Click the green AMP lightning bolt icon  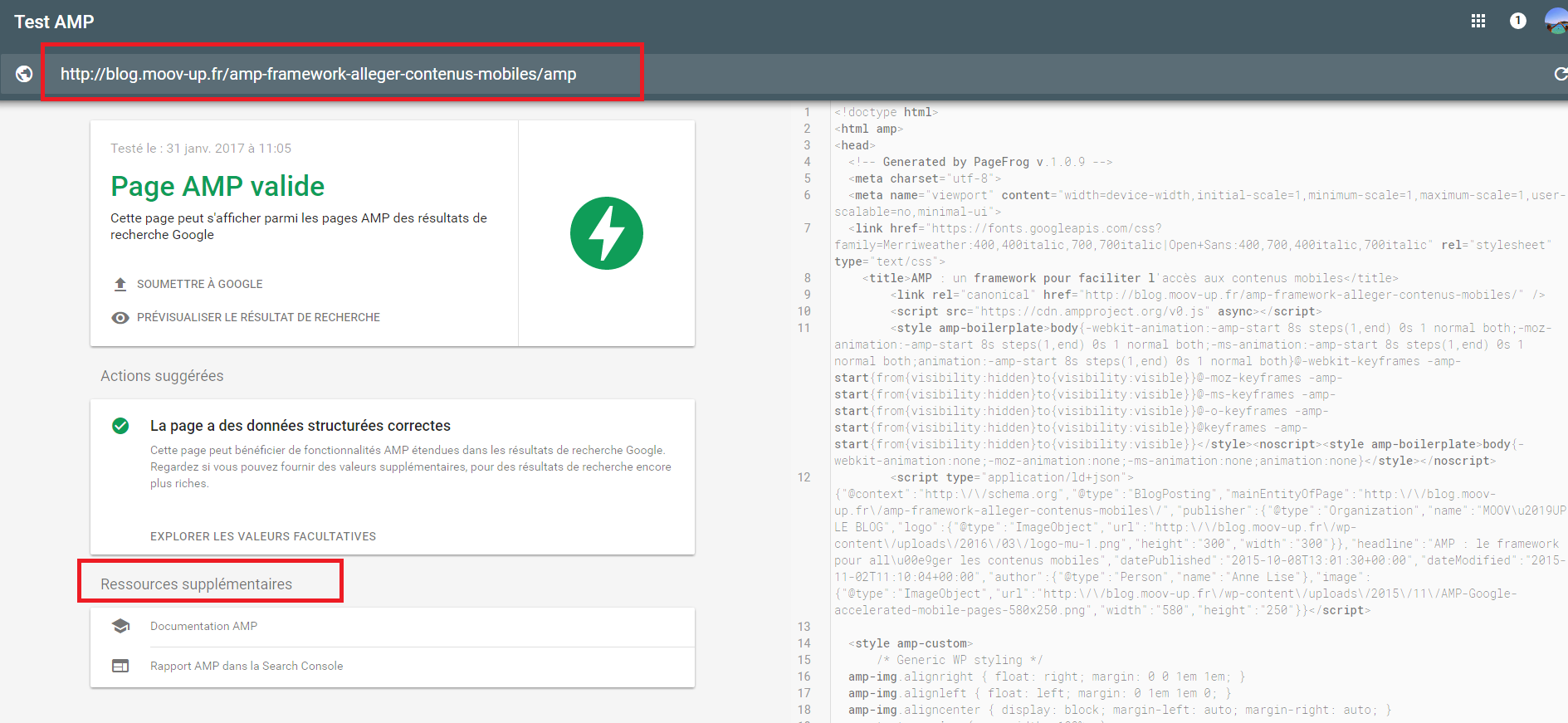coord(607,233)
